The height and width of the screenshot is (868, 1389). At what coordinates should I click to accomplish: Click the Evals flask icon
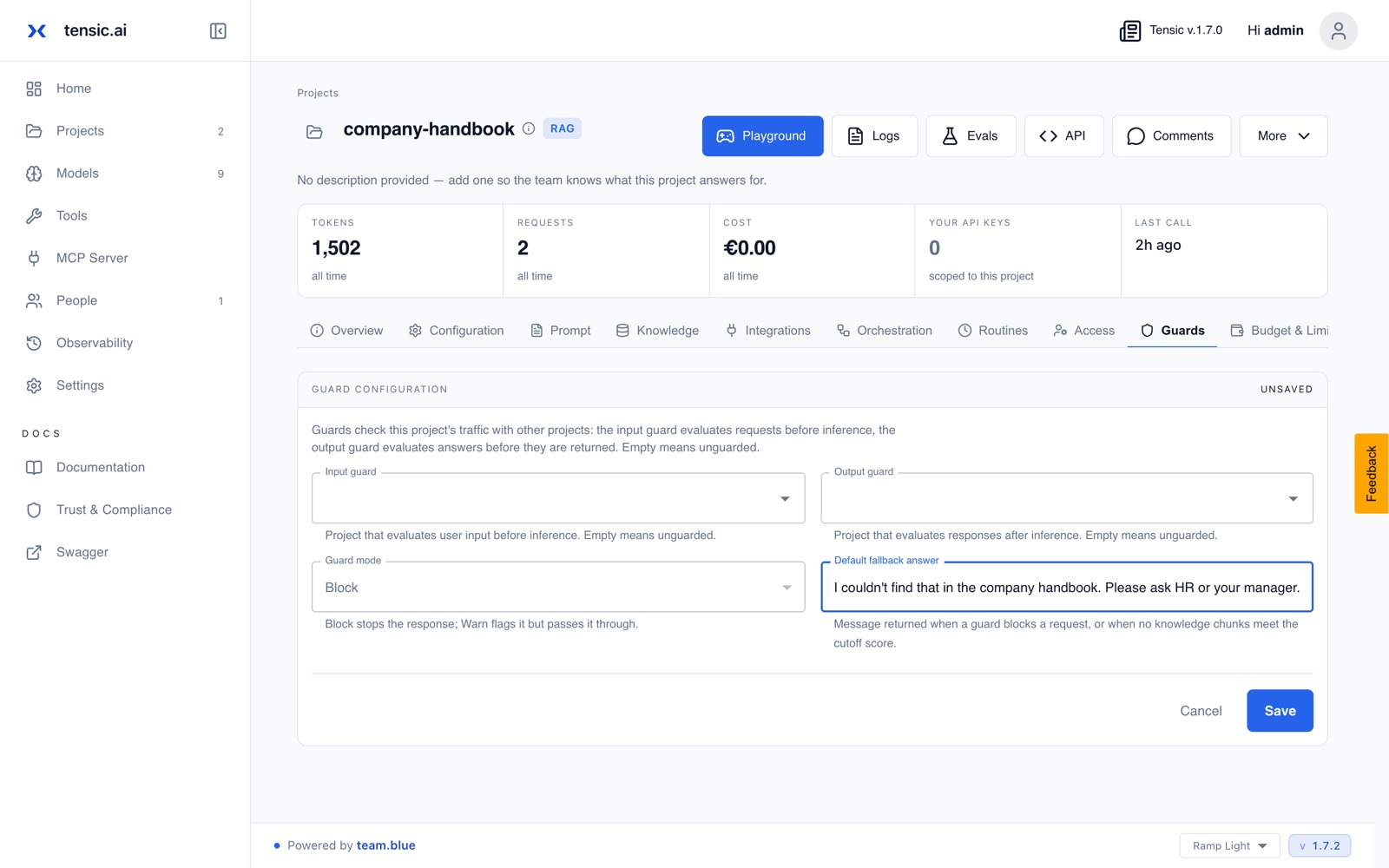tap(950, 136)
